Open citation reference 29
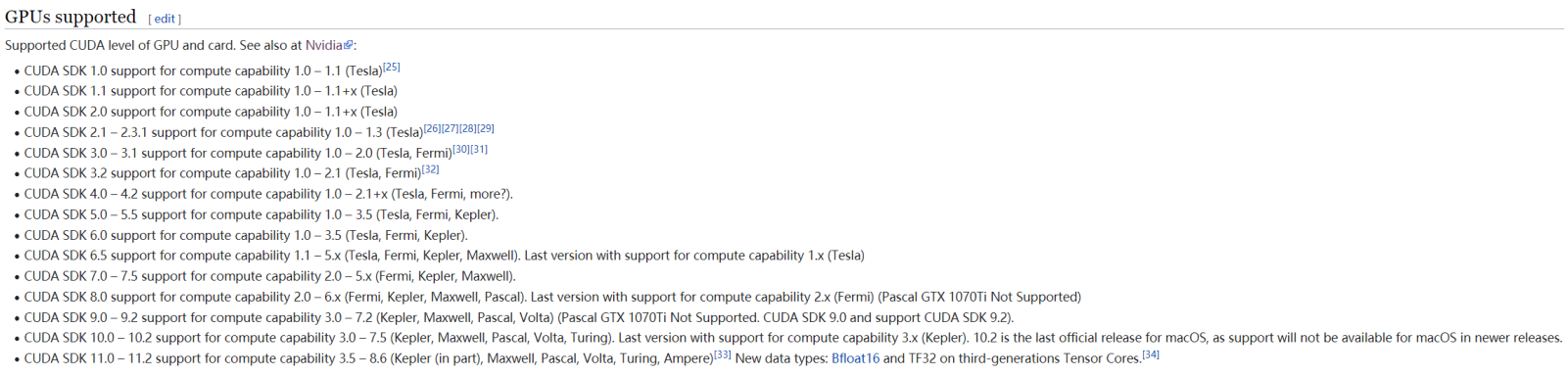 click(x=486, y=128)
